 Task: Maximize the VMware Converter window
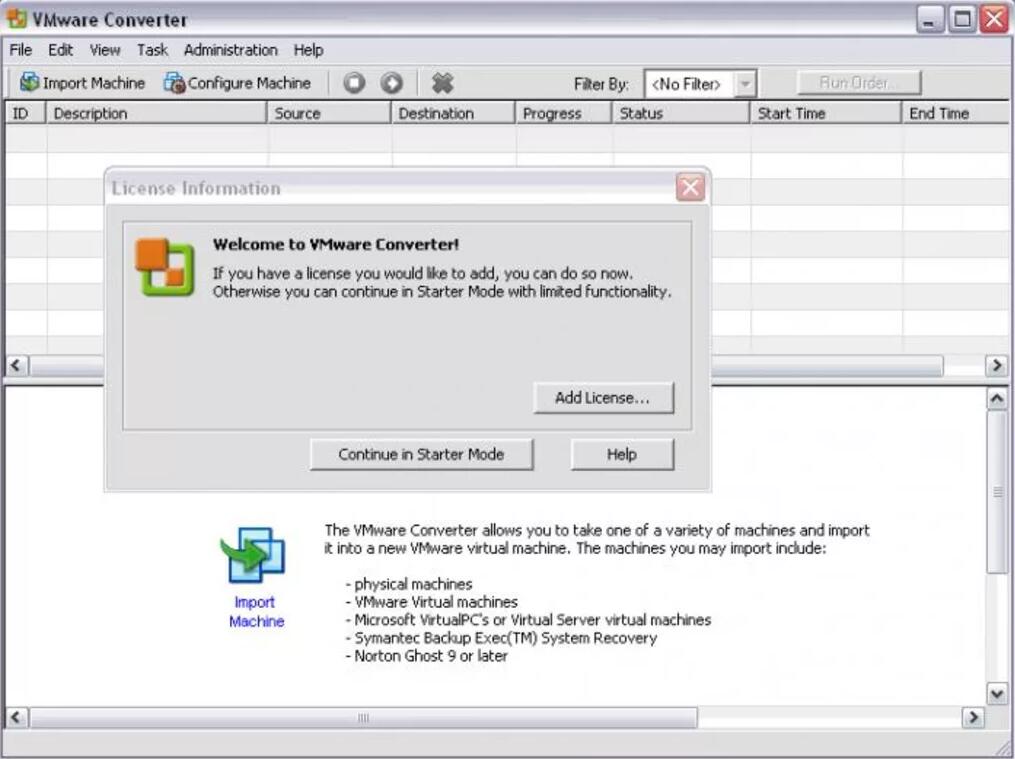963,19
